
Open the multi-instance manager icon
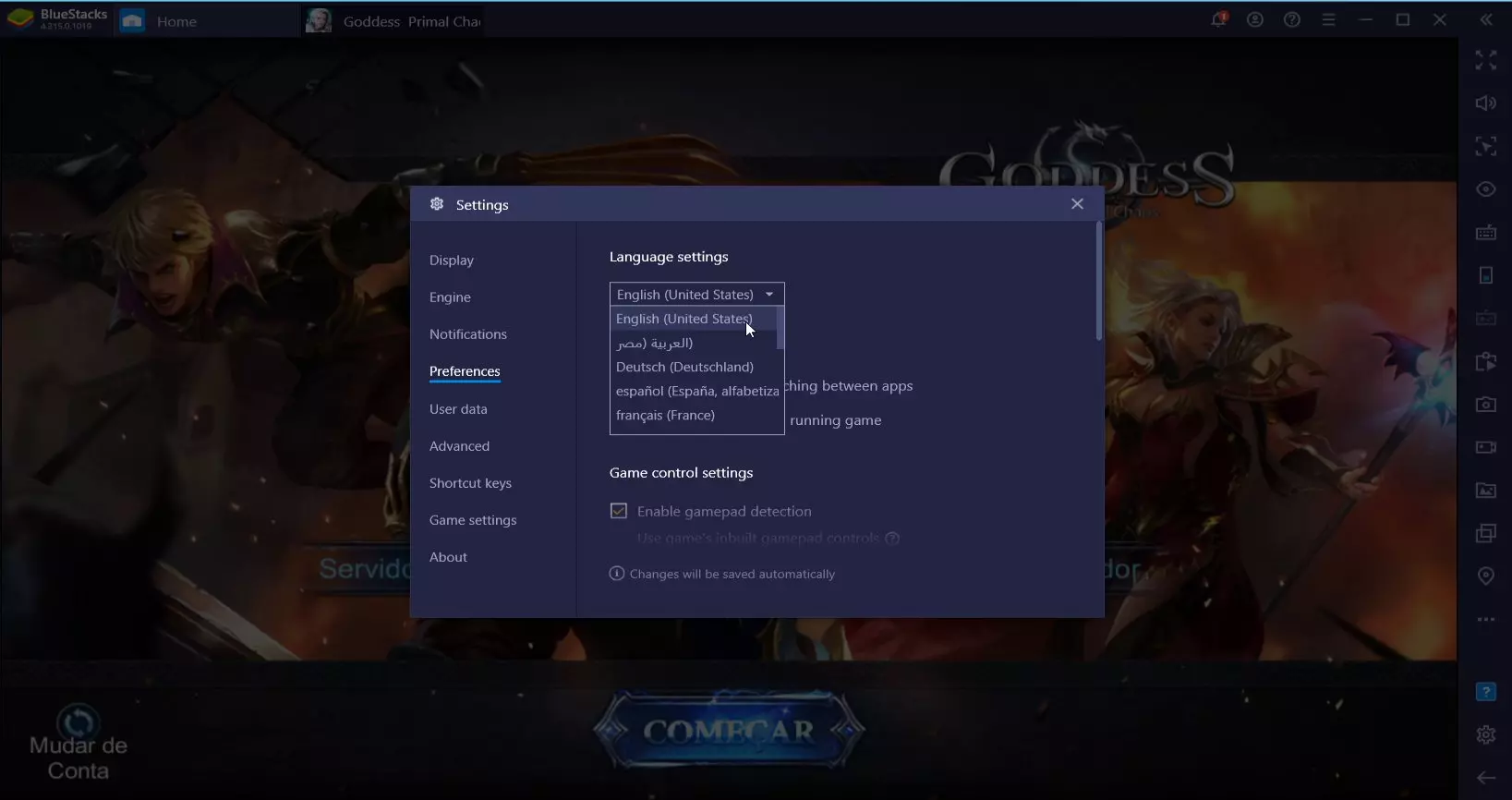1485,533
